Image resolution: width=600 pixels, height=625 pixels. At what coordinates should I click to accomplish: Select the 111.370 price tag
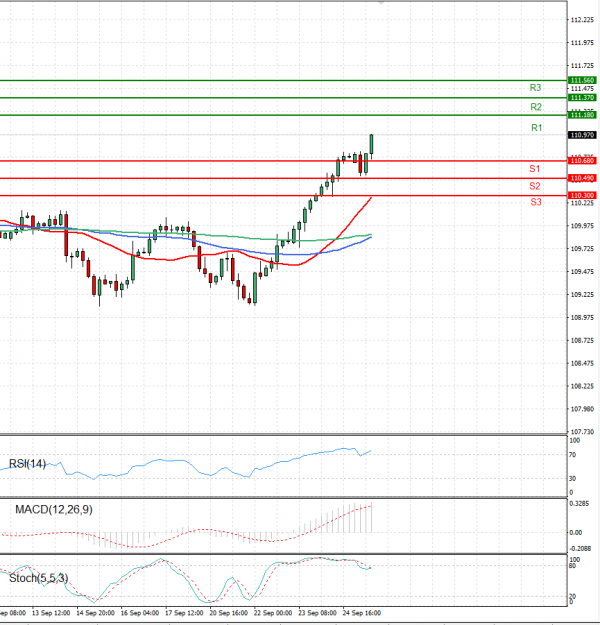(582, 98)
